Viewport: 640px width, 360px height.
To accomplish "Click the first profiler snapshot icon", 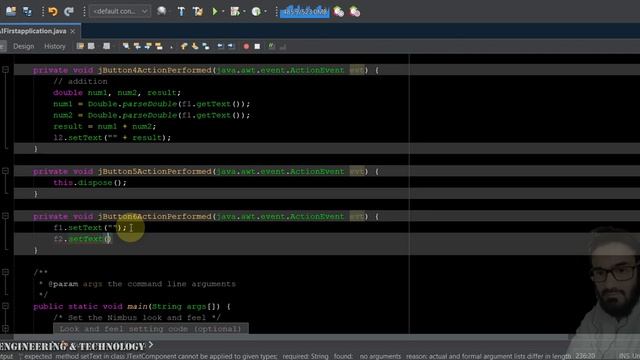I will point(338,12).
